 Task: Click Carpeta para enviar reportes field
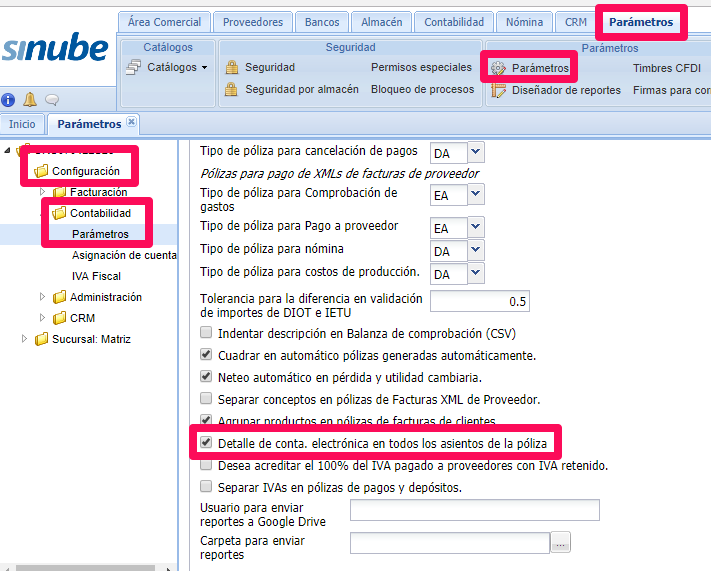[x=450, y=542]
